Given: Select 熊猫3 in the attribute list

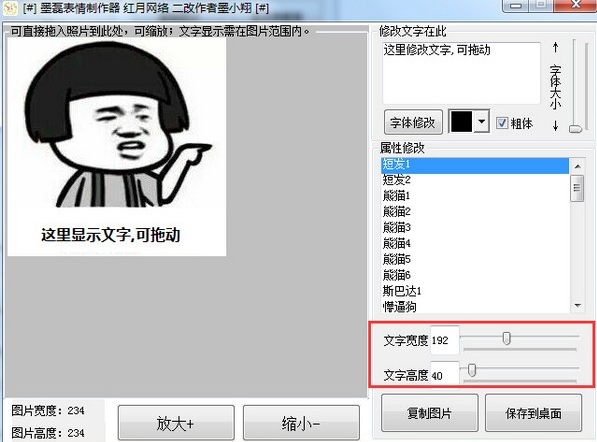Looking at the screenshot, I should [x=475, y=228].
